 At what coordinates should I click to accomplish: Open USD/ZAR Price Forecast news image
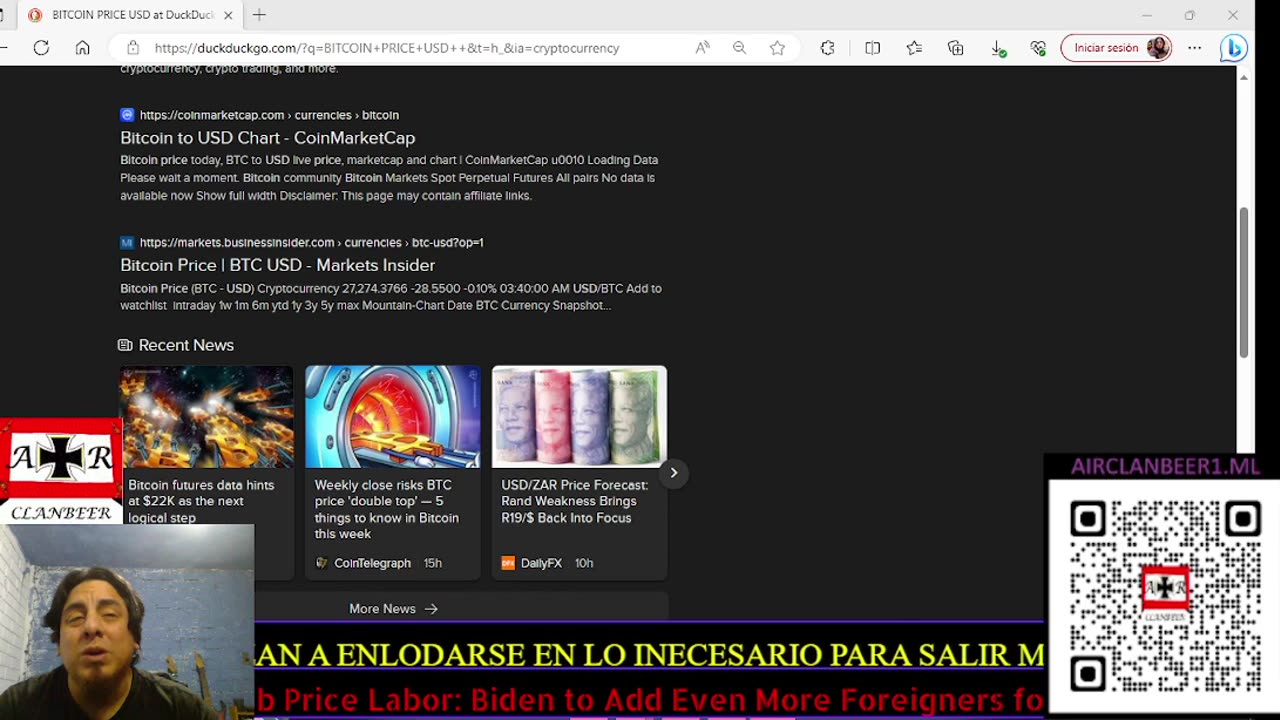pyautogui.click(x=579, y=417)
